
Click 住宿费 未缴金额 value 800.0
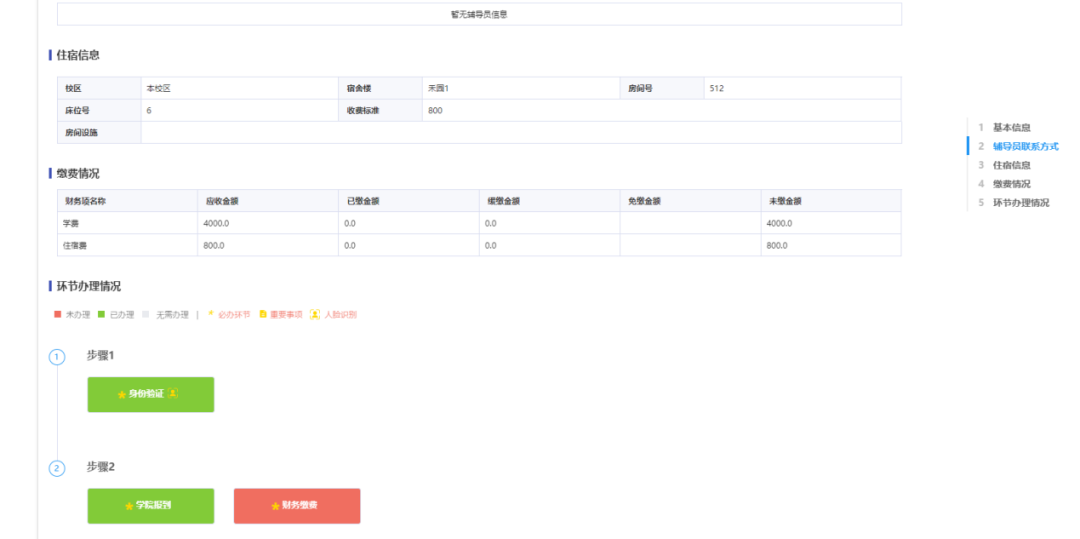coord(777,245)
